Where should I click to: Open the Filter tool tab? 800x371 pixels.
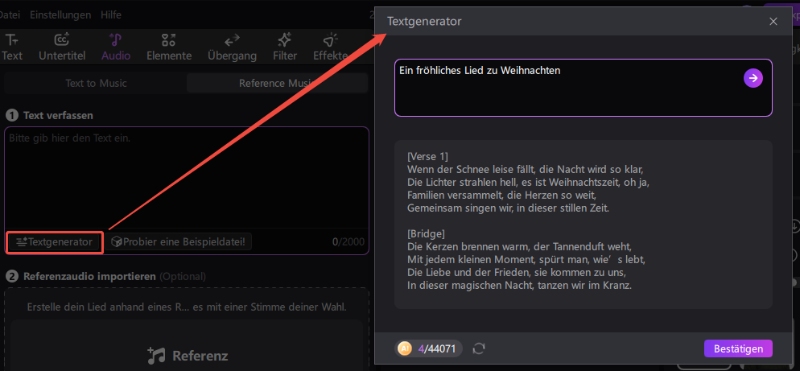pyautogui.click(x=285, y=47)
